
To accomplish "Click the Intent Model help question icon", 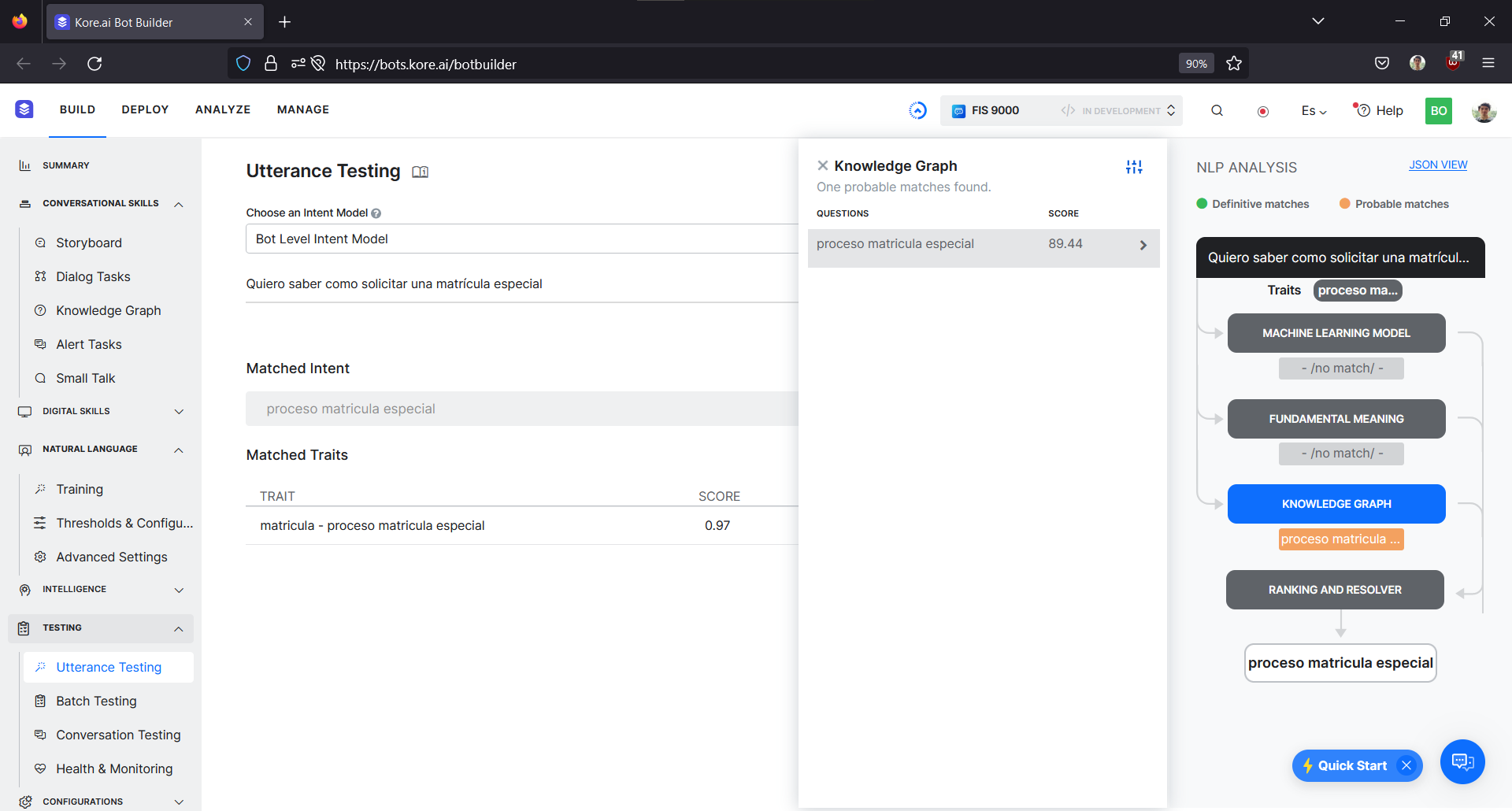I will 376,213.
